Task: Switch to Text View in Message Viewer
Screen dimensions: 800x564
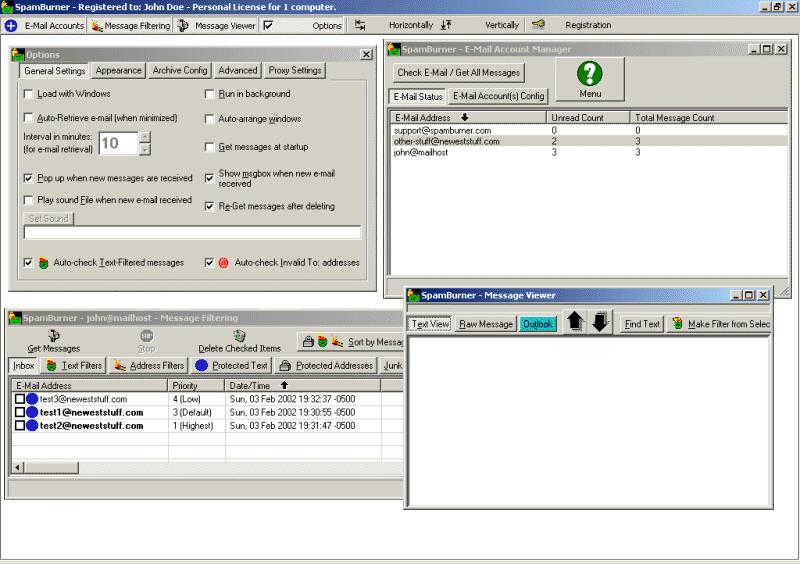Action: click(x=430, y=324)
